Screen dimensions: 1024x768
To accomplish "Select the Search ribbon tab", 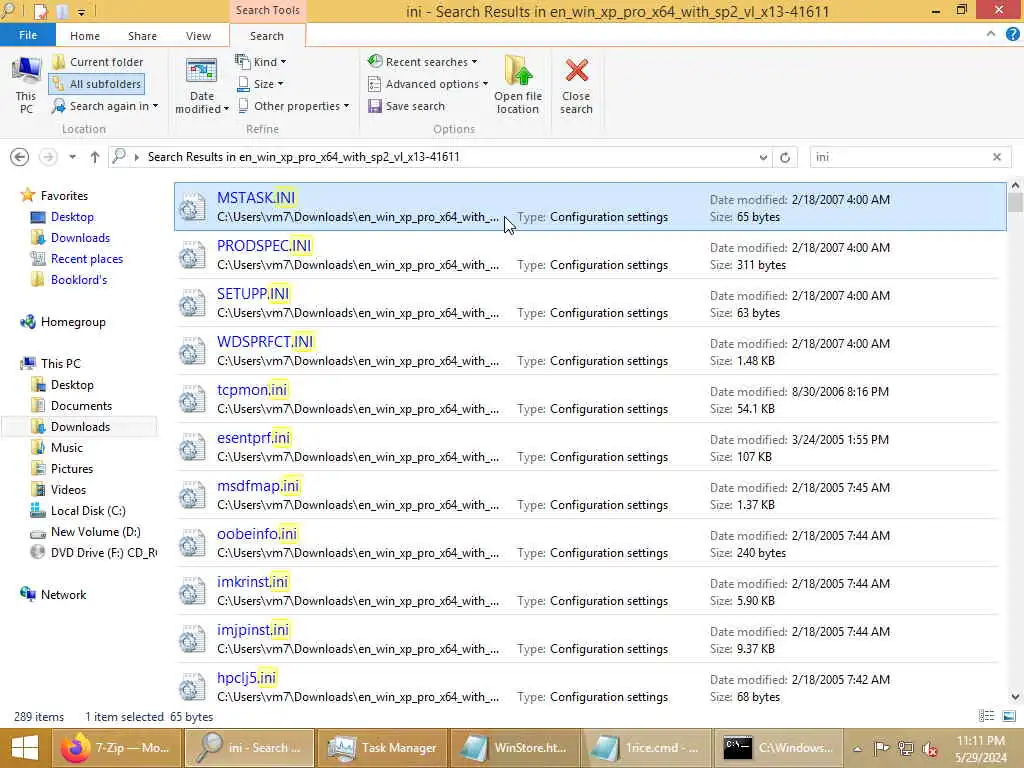I will (266, 36).
